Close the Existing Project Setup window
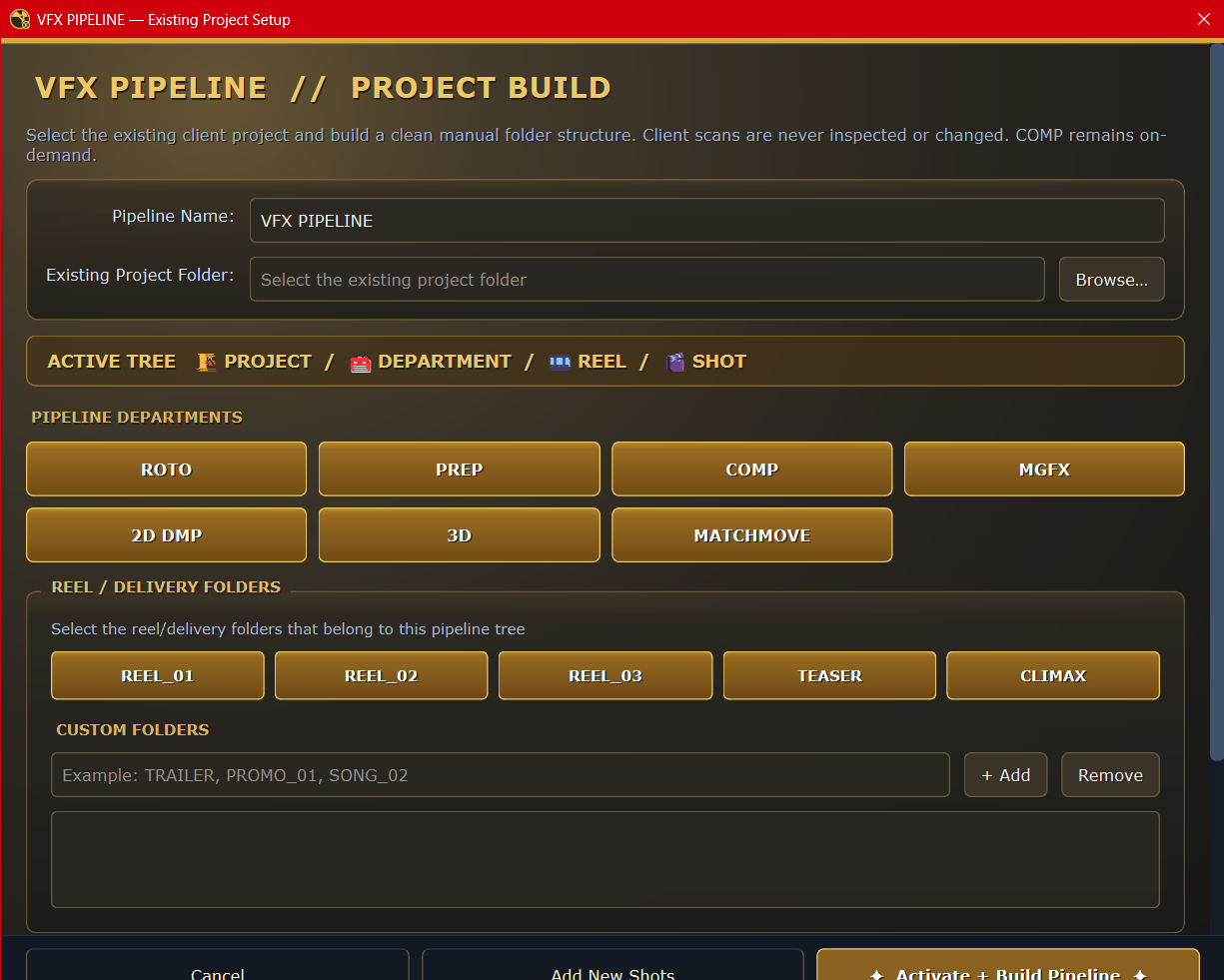This screenshot has width=1224, height=980. point(1204,19)
